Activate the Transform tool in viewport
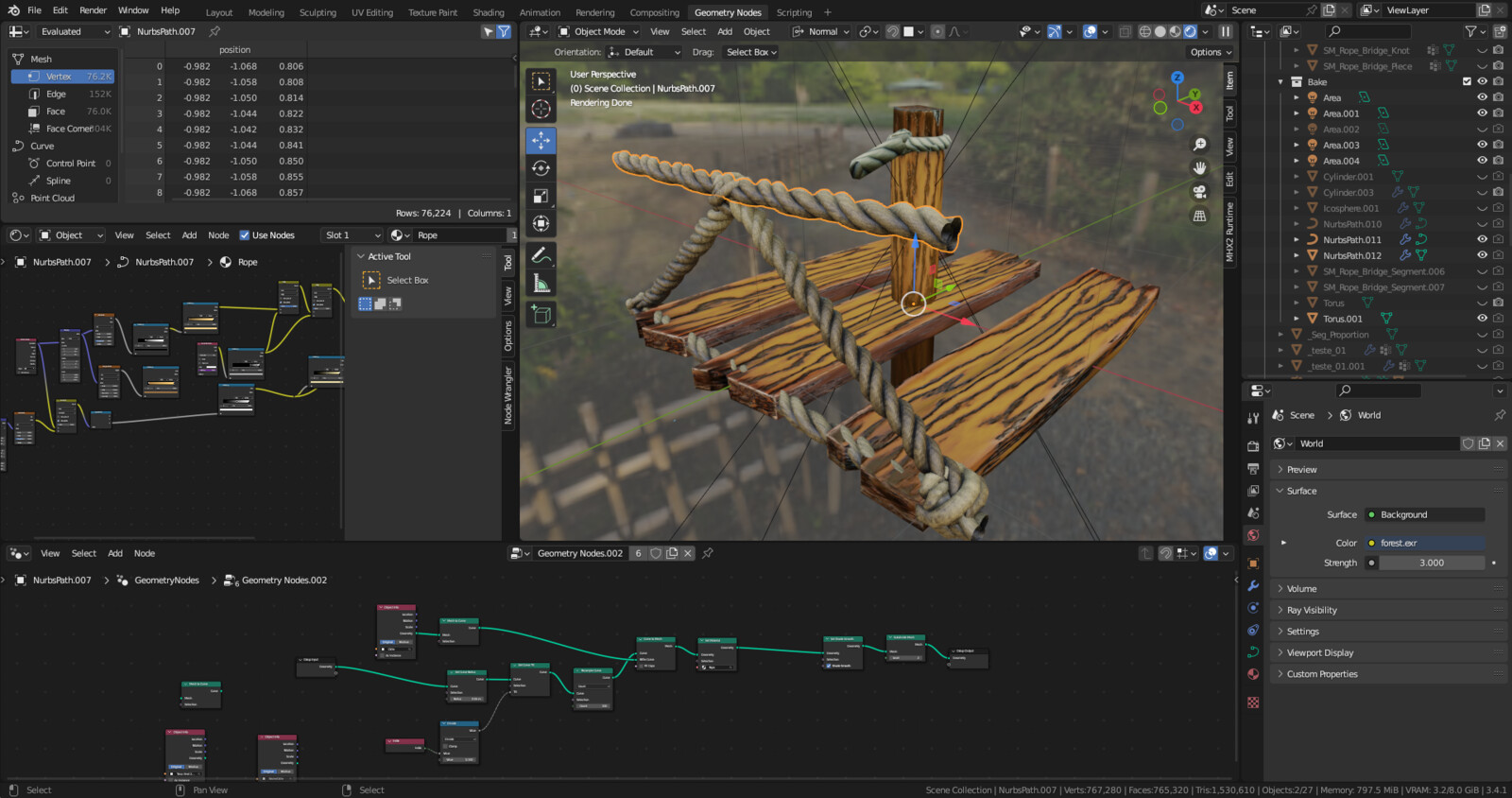The width and height of the screenshot is (1512, 798). 541,224
